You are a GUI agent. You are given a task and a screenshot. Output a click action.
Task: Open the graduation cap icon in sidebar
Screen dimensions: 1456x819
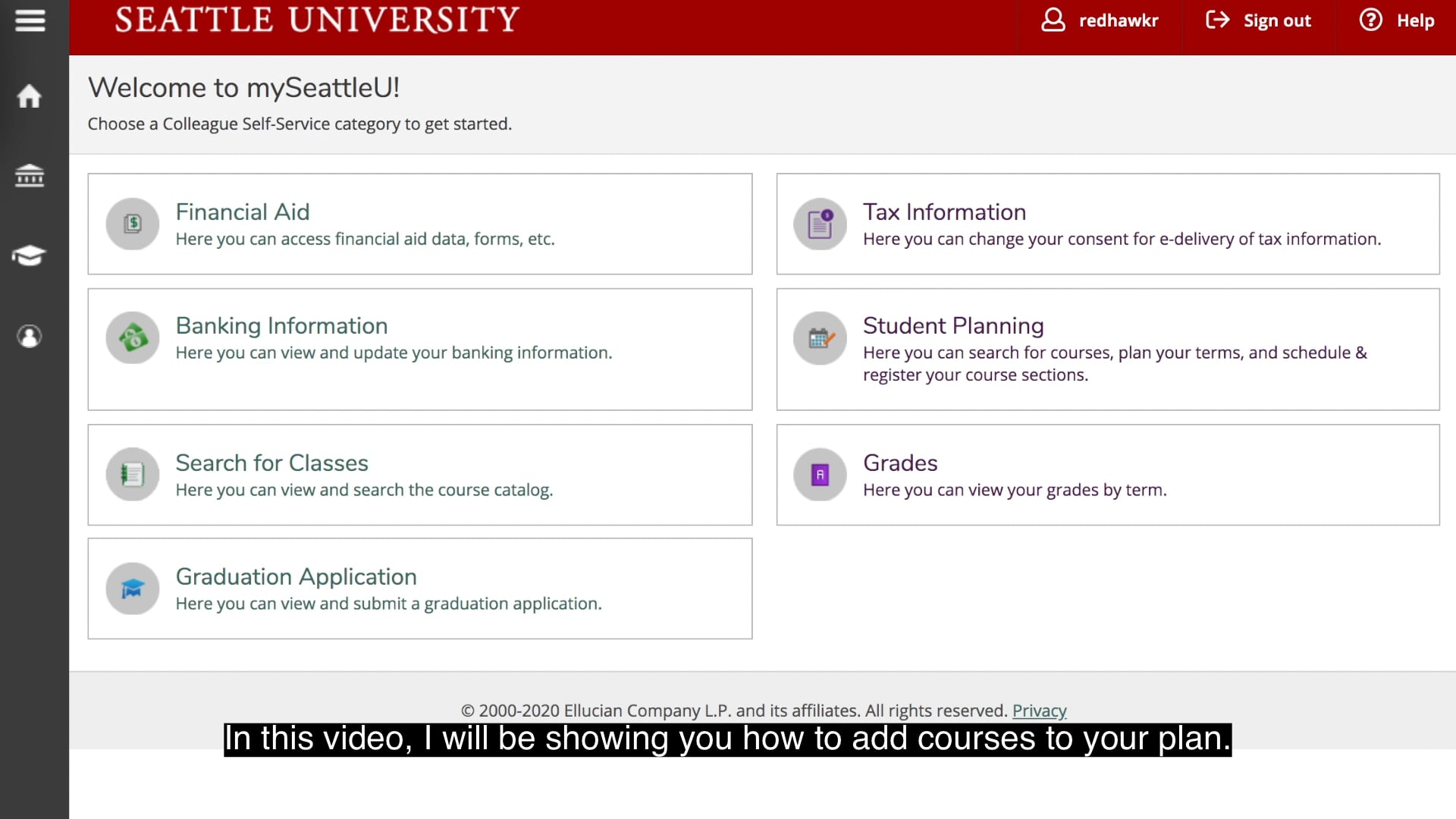pyautogui.click(x=29, y=256)
